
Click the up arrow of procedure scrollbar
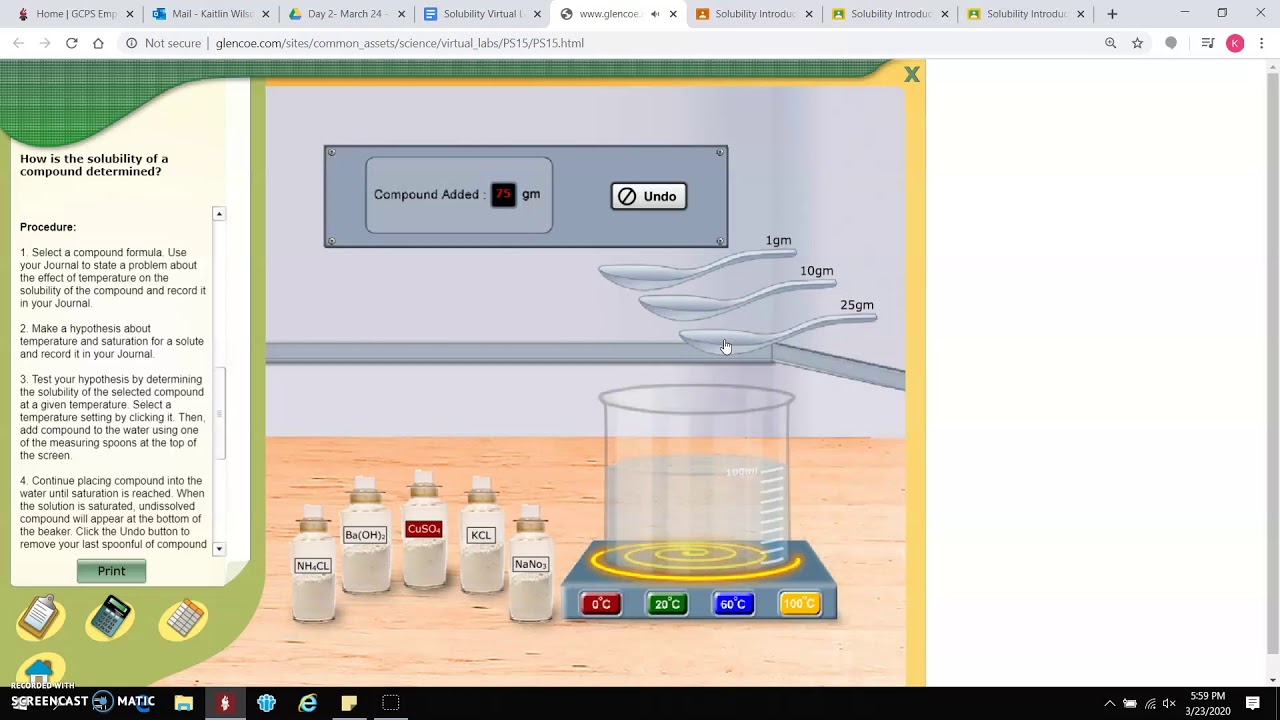219,214
